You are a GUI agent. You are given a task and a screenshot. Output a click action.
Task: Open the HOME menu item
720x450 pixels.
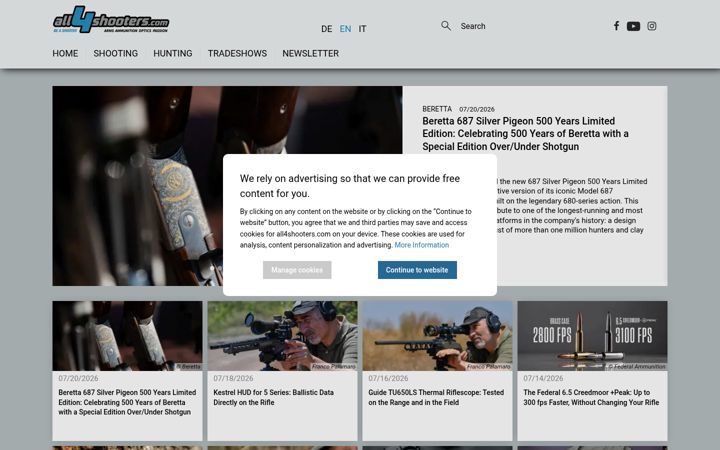pyautogui.click(x=65, y=53)
